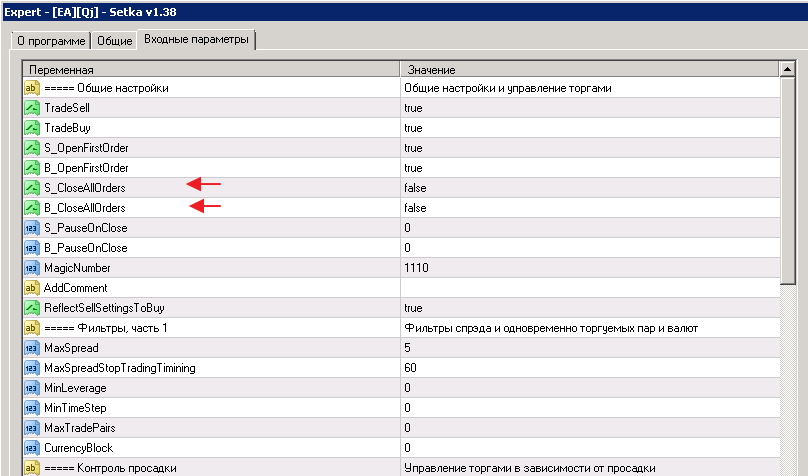Click the 'Общие настройки и управление торгами' value
The height and width of the screenshot is (476, 808).
(508, 88)
